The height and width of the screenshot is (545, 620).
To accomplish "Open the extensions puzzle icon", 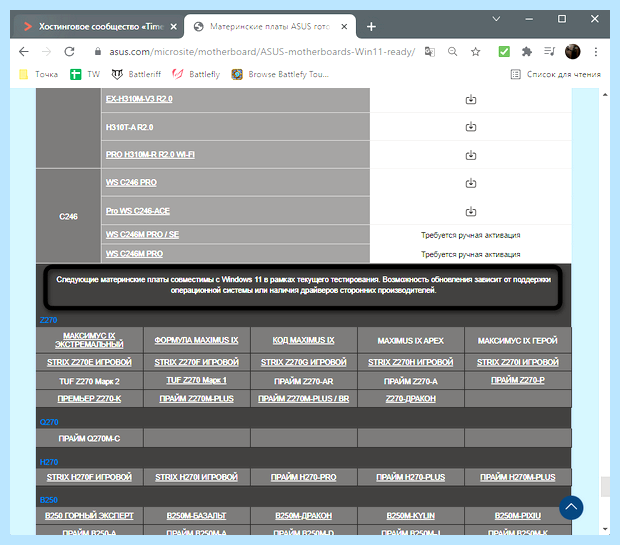I will click(527, 51).
